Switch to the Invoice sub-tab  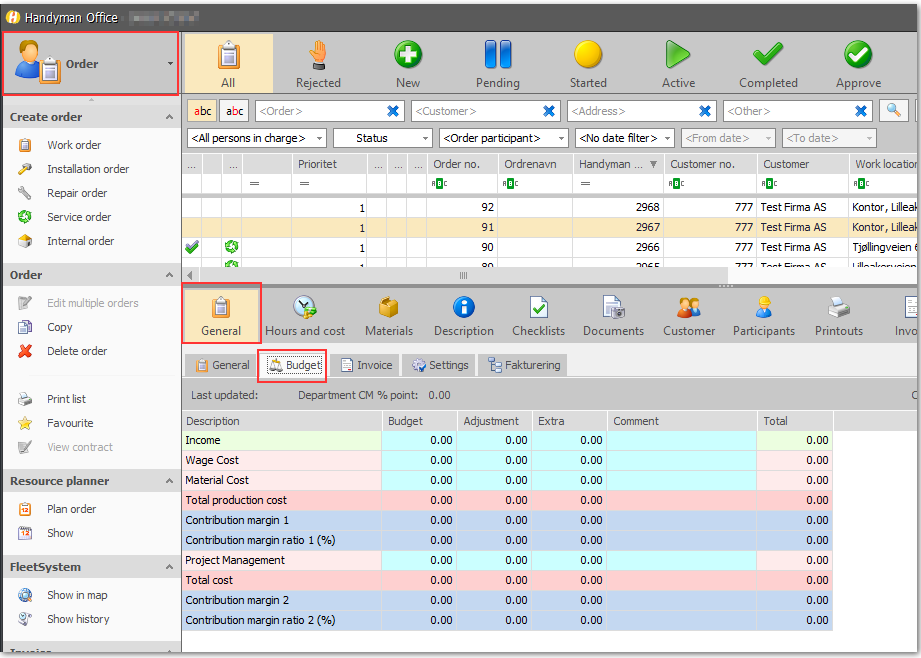(367, 365)
